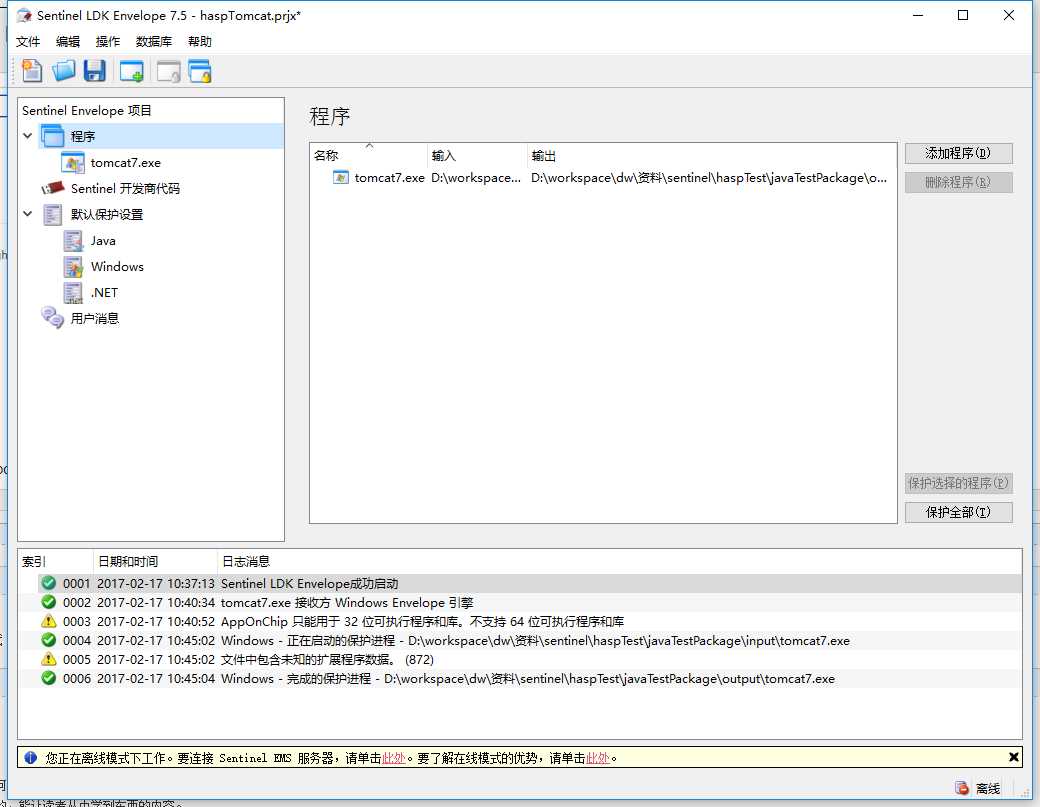
Task: Click the 输入 column header
Action: pos(478,155)
